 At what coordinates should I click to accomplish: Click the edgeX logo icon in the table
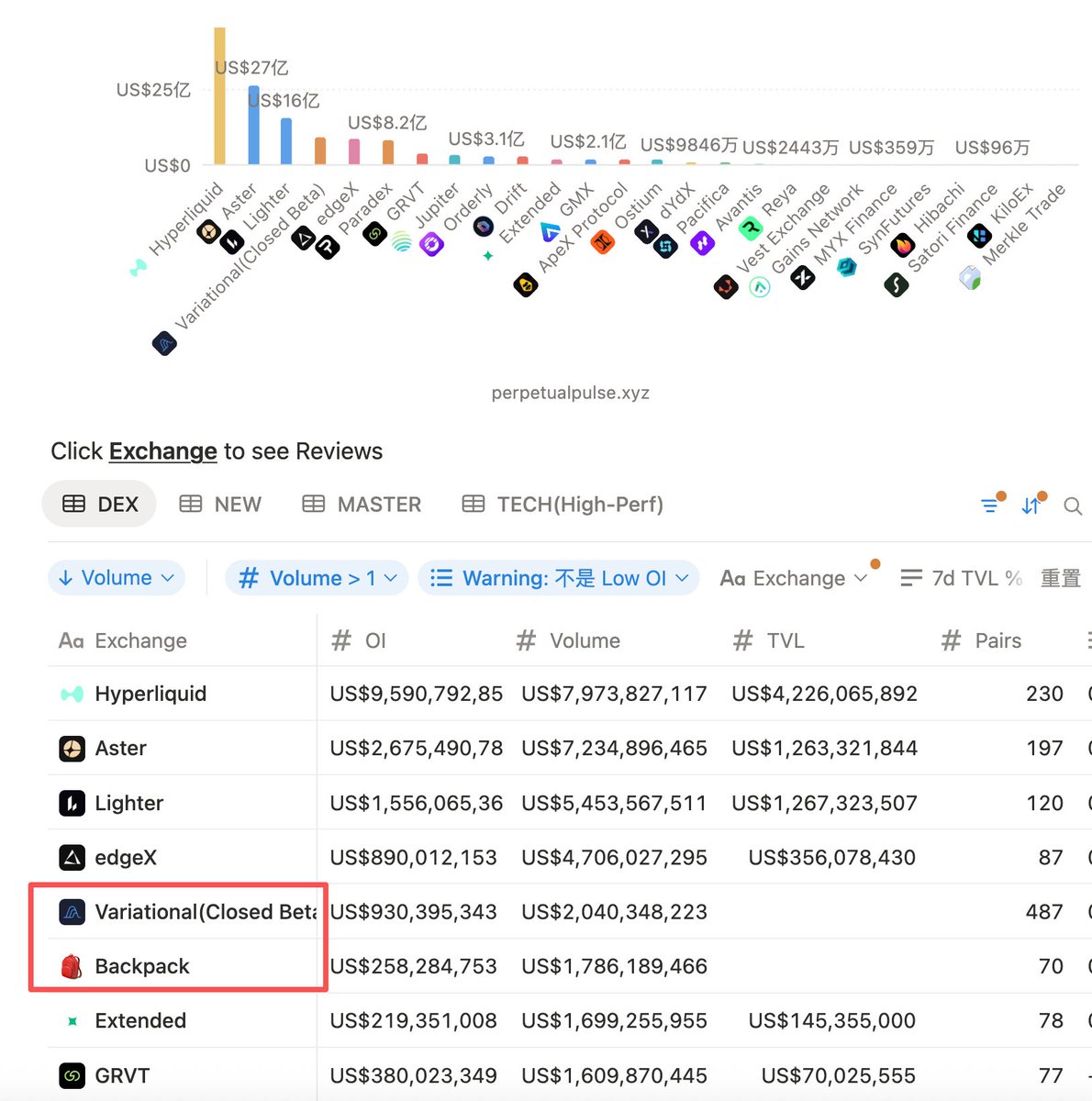(72, 858)
